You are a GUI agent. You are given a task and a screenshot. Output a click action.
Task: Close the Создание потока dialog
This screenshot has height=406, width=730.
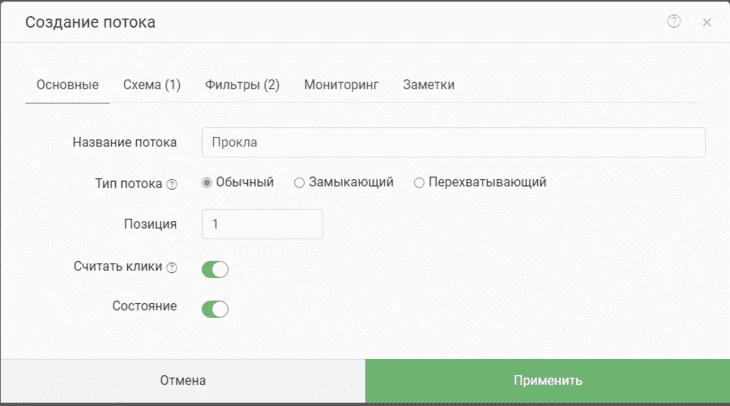pos(707,22)
